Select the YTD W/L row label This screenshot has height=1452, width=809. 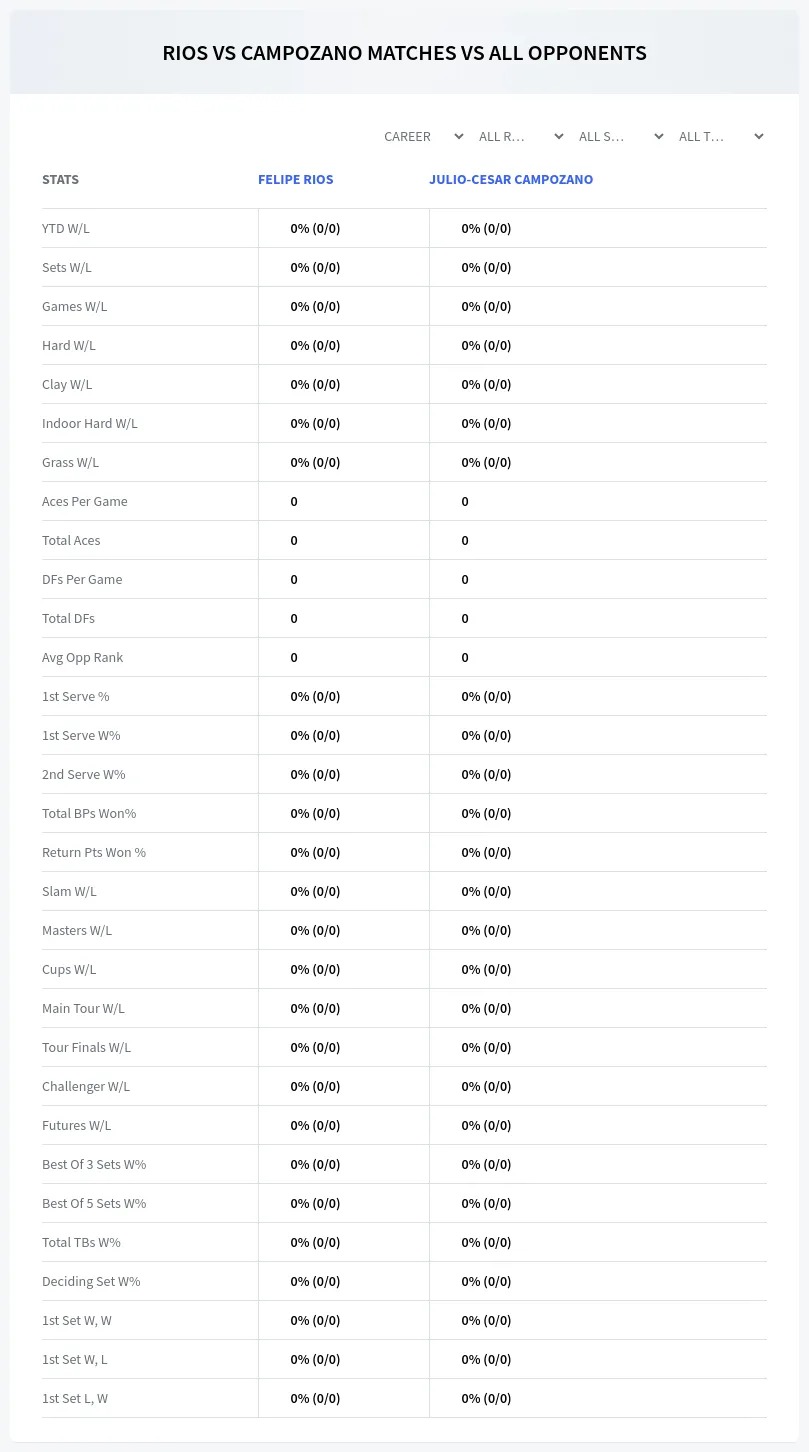pyautogui.click(x=66, y=228)
